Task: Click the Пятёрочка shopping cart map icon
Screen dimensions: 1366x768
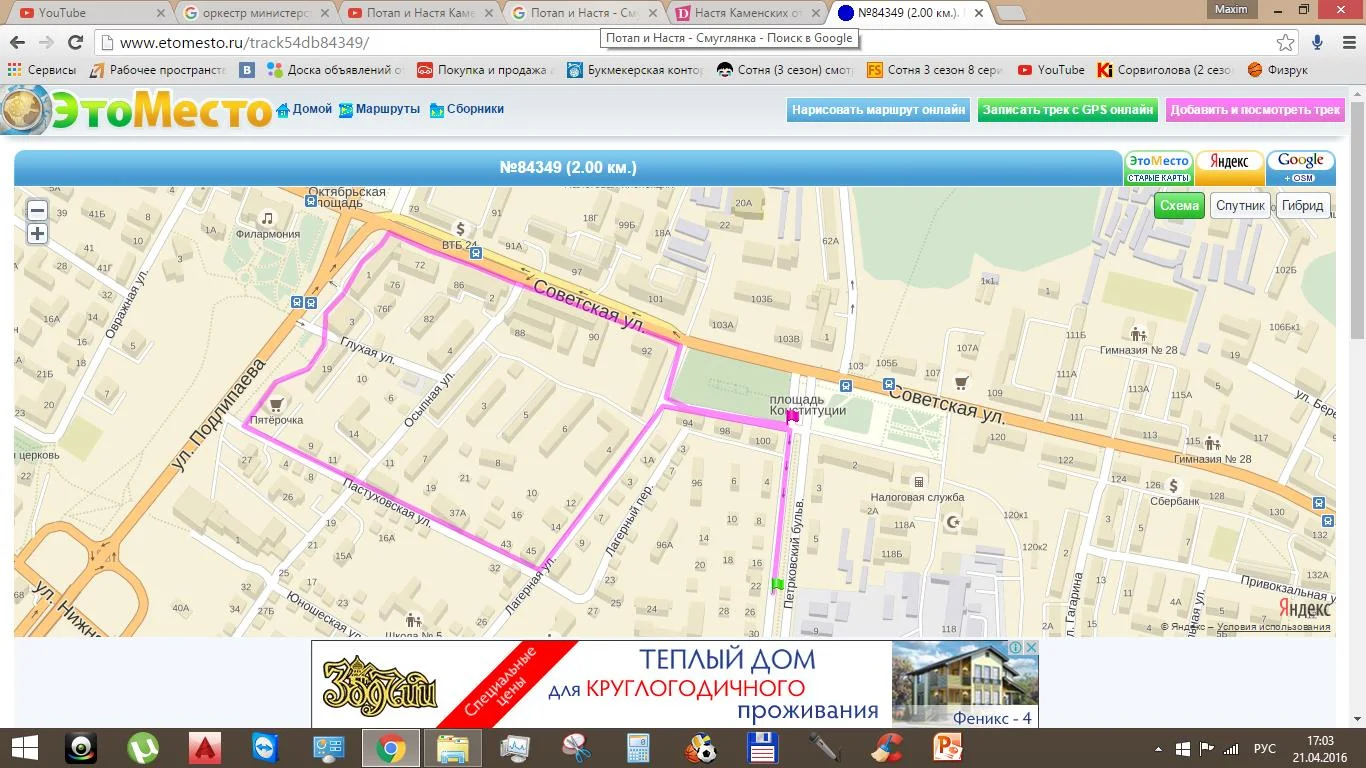Action: pos(276,404)
